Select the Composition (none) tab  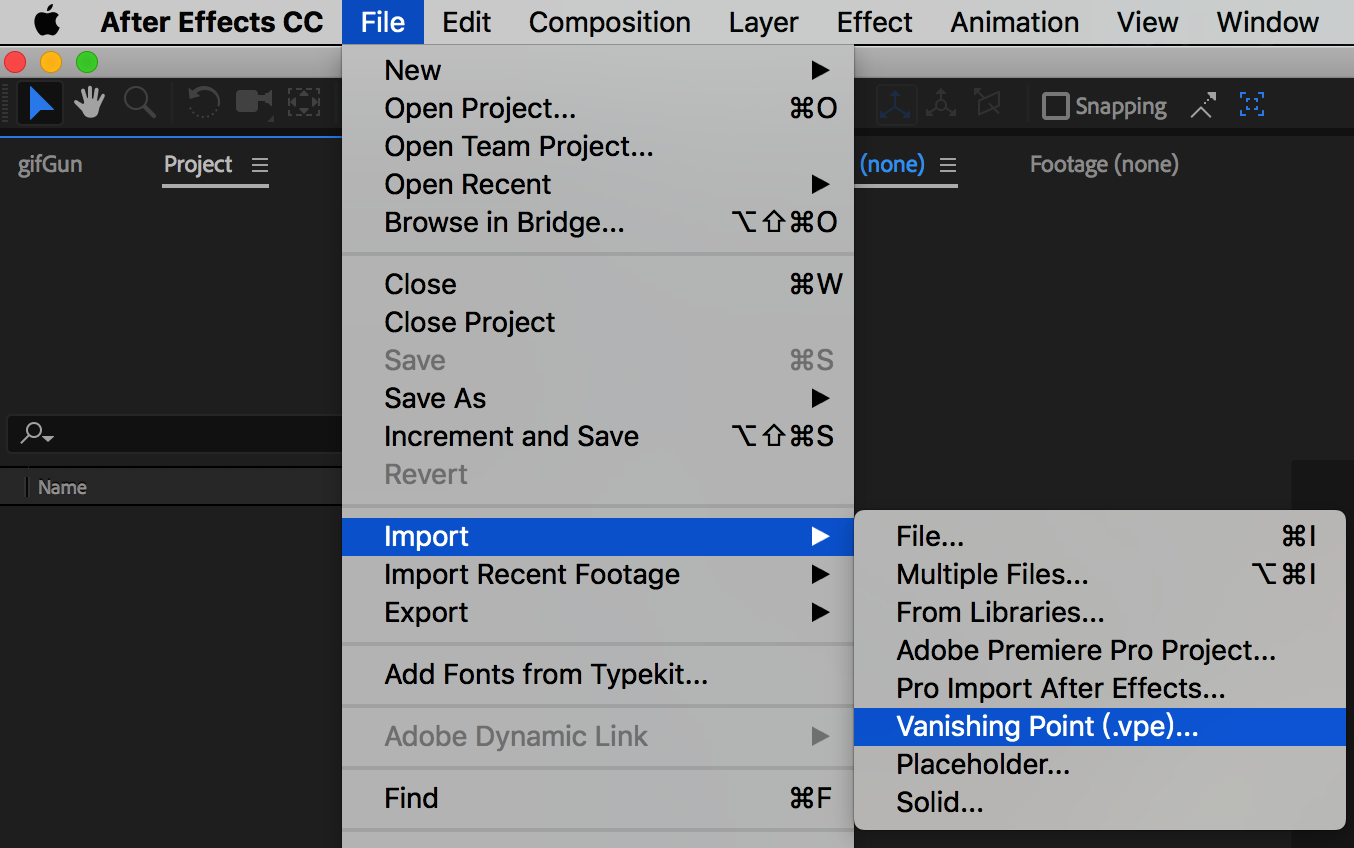click(x=892, y=164)
